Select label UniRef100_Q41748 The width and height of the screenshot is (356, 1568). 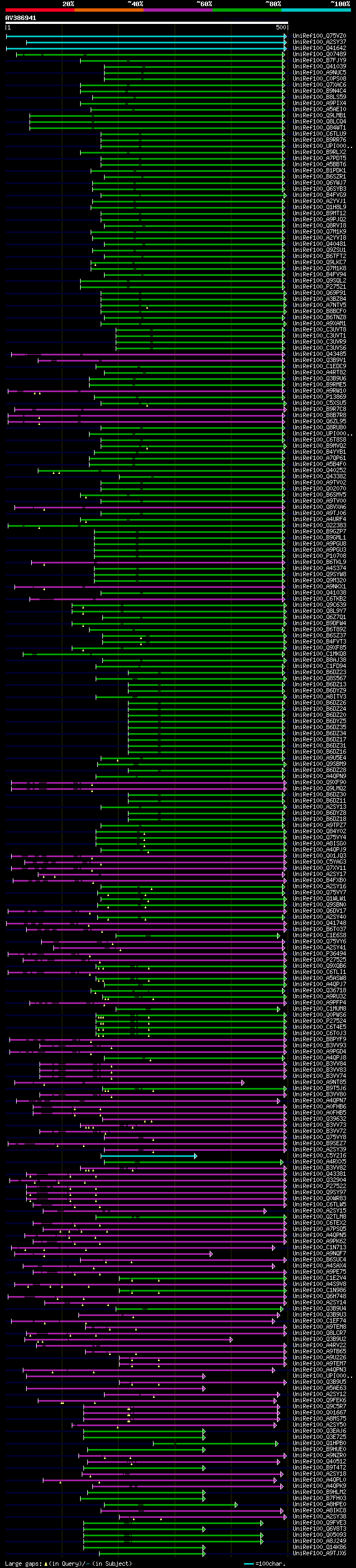(319, 923)
